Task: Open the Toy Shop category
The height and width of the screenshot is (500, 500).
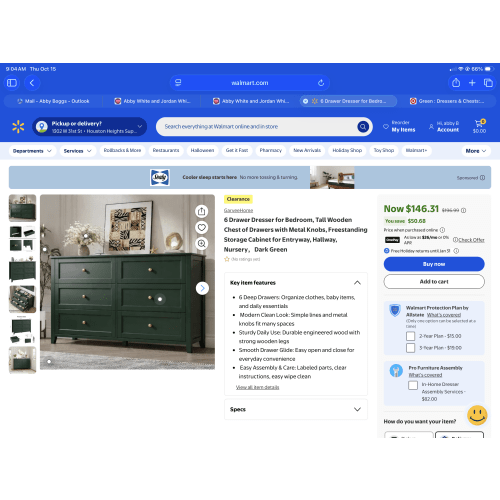Action: (384, 151)
